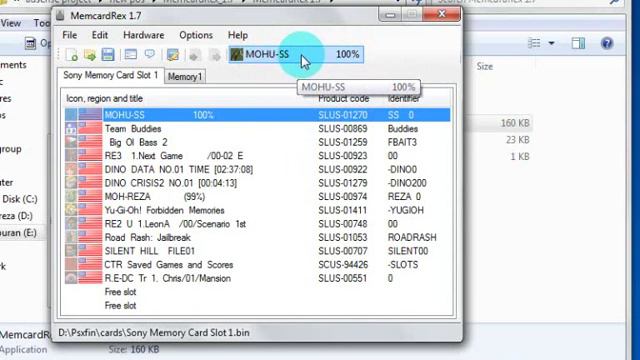
Task: Click the -DINO200 identifier cell
Action: [407, 183]
